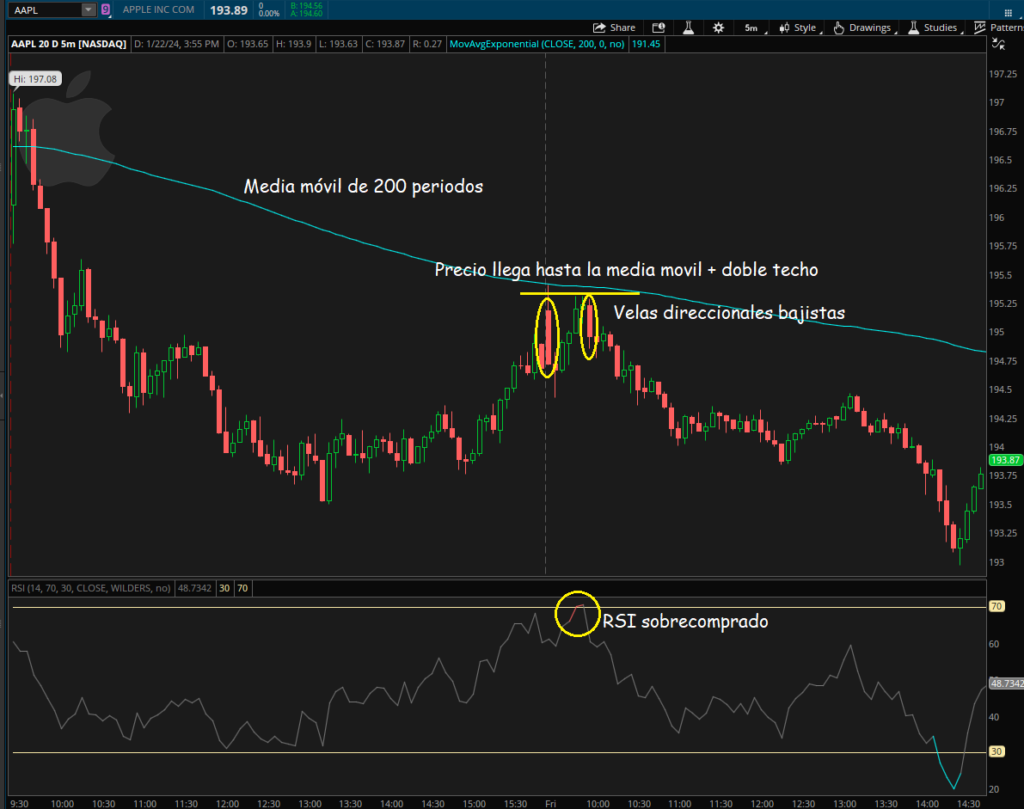Image resolution: width=1024 pixels, height=809 pixels.
Task: Click the L: 193.63 low value
Action: pos(338,44)
